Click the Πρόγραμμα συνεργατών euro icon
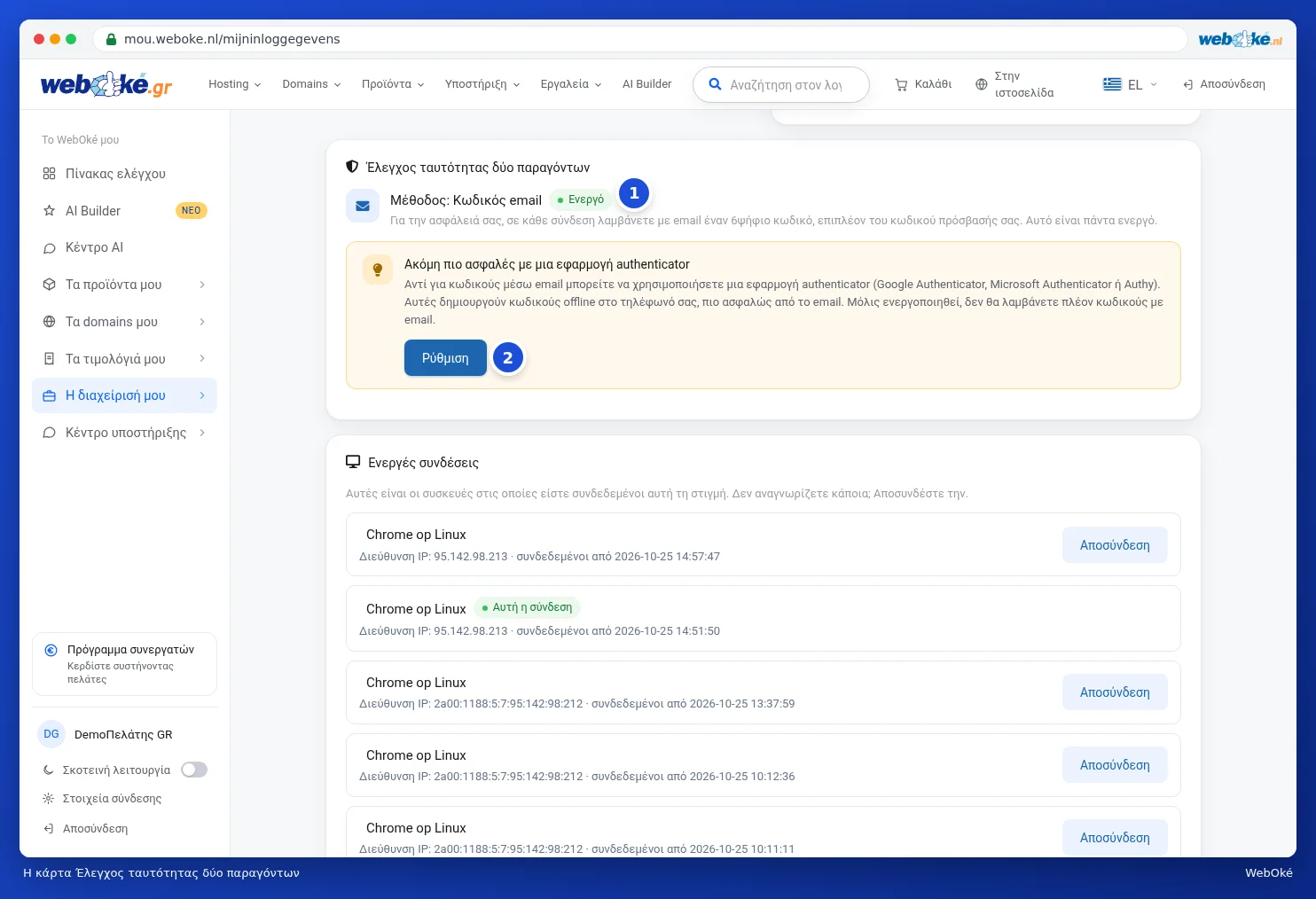Screen dimensions: 1316x899 51,650
